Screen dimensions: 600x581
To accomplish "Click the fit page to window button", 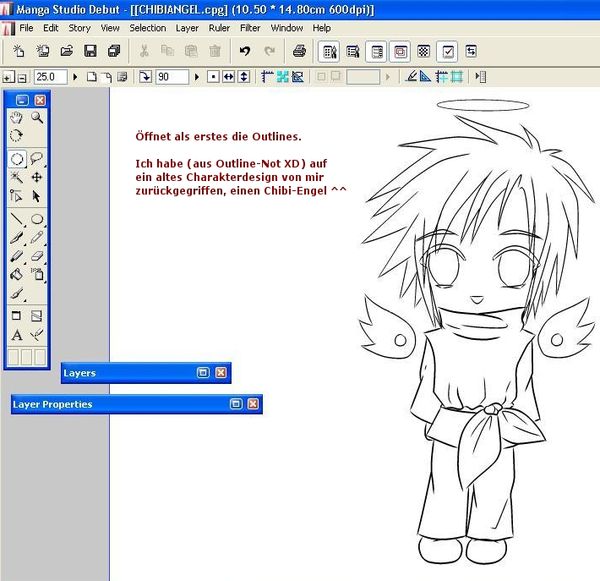I will pos(91,77).
